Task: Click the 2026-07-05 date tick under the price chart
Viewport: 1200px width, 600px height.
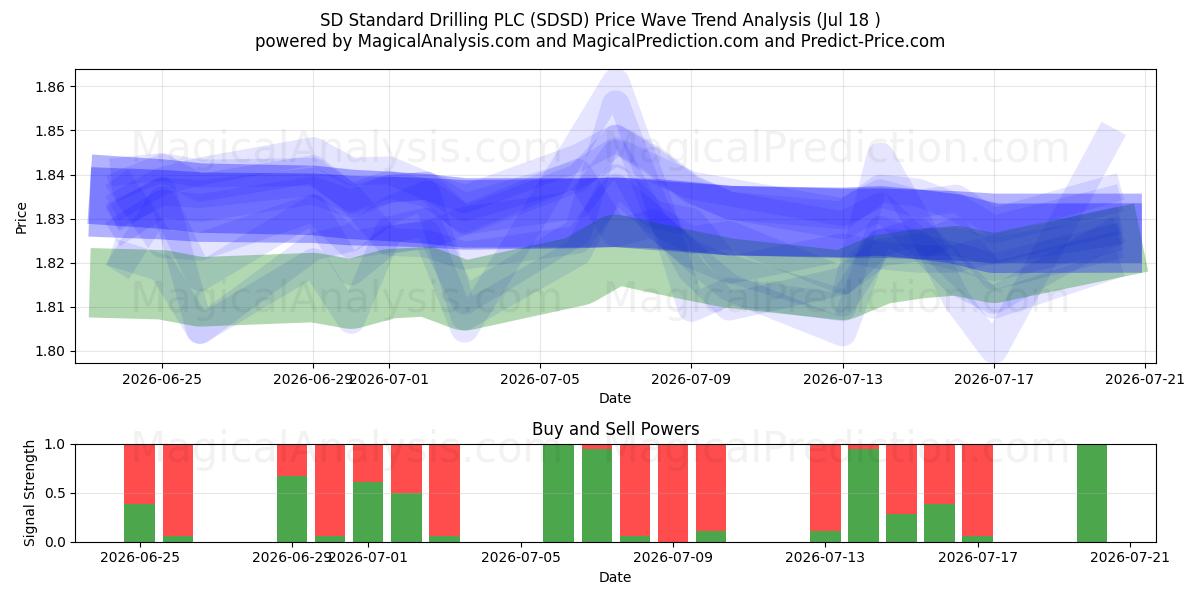Action: tap(540, 379)
